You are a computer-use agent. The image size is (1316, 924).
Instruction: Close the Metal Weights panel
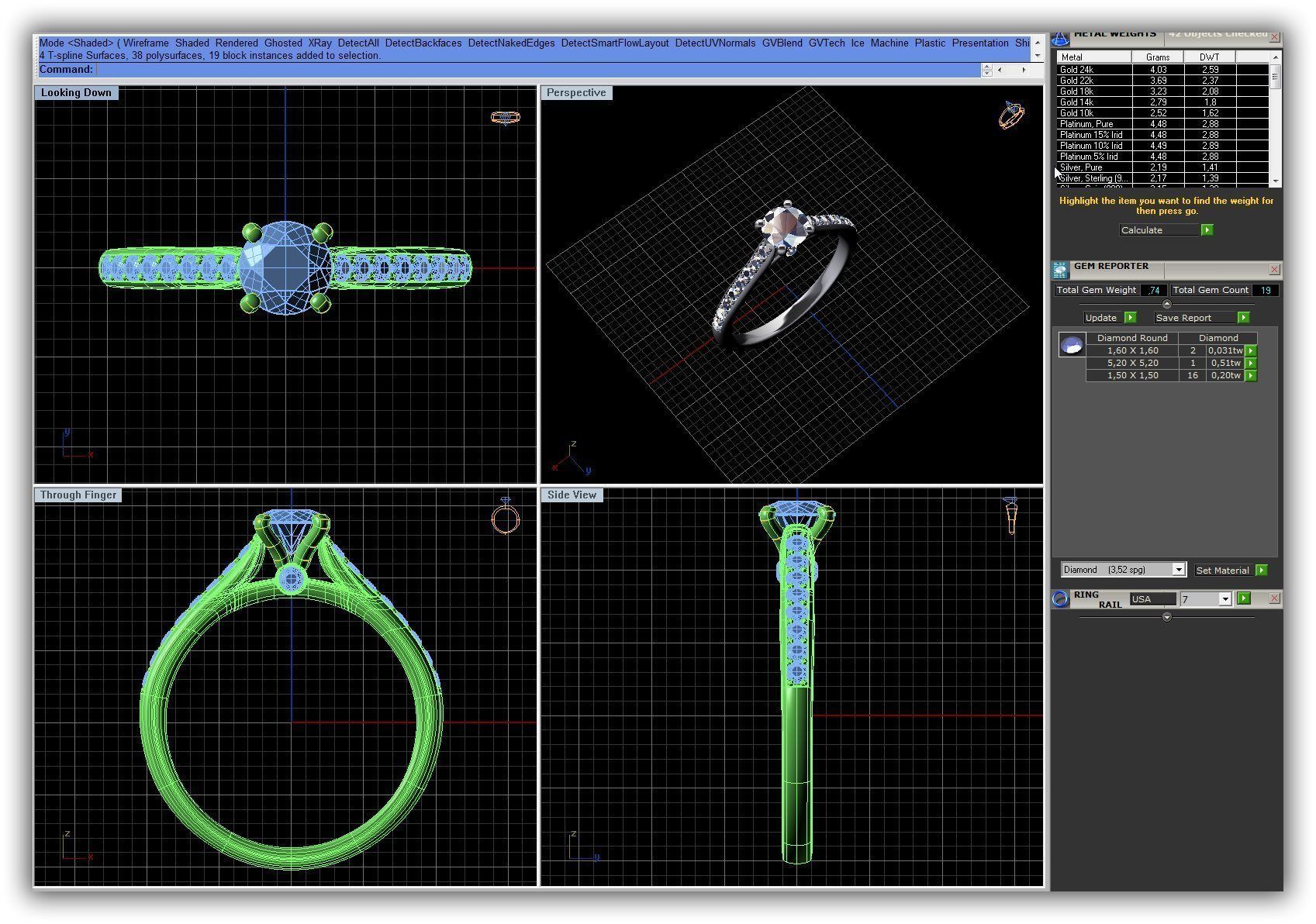click(x=1274, y=36)
